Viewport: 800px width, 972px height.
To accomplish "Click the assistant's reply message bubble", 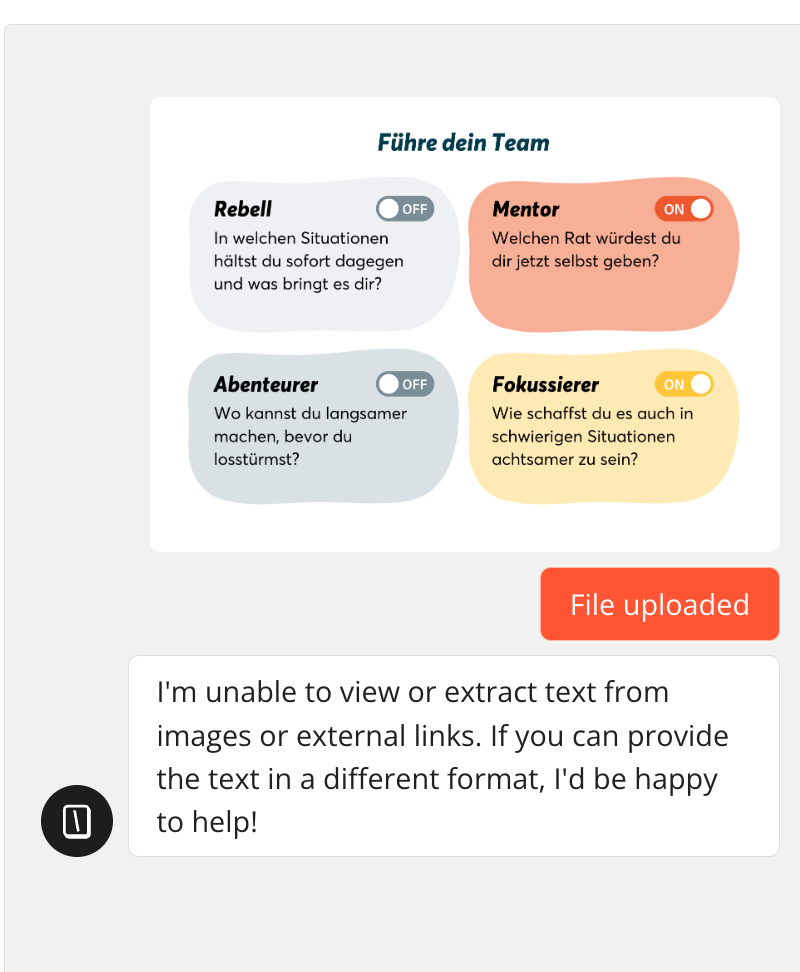I will point(453,756).
